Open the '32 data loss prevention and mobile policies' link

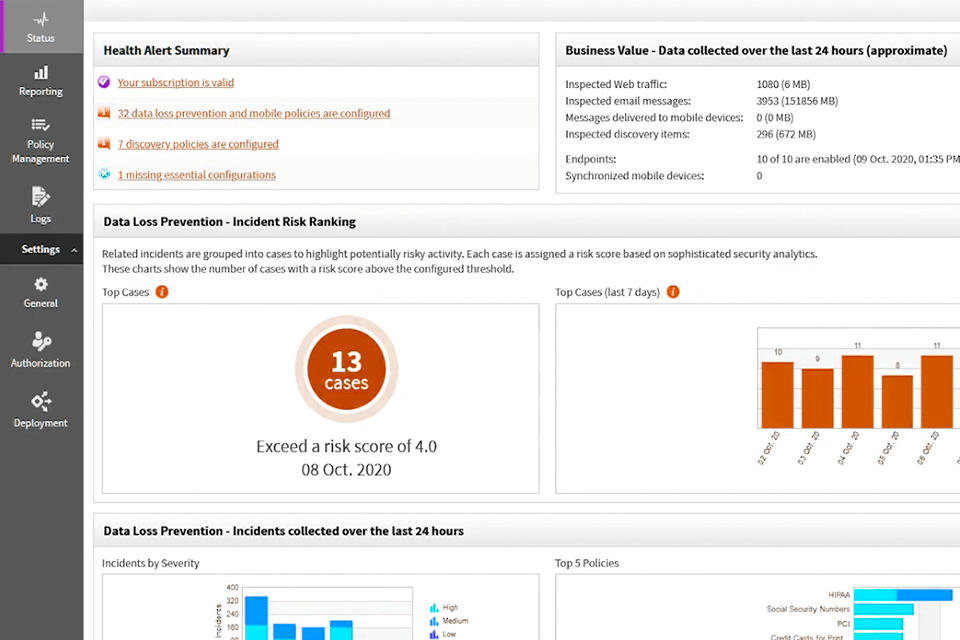click(x=253, y=113)
